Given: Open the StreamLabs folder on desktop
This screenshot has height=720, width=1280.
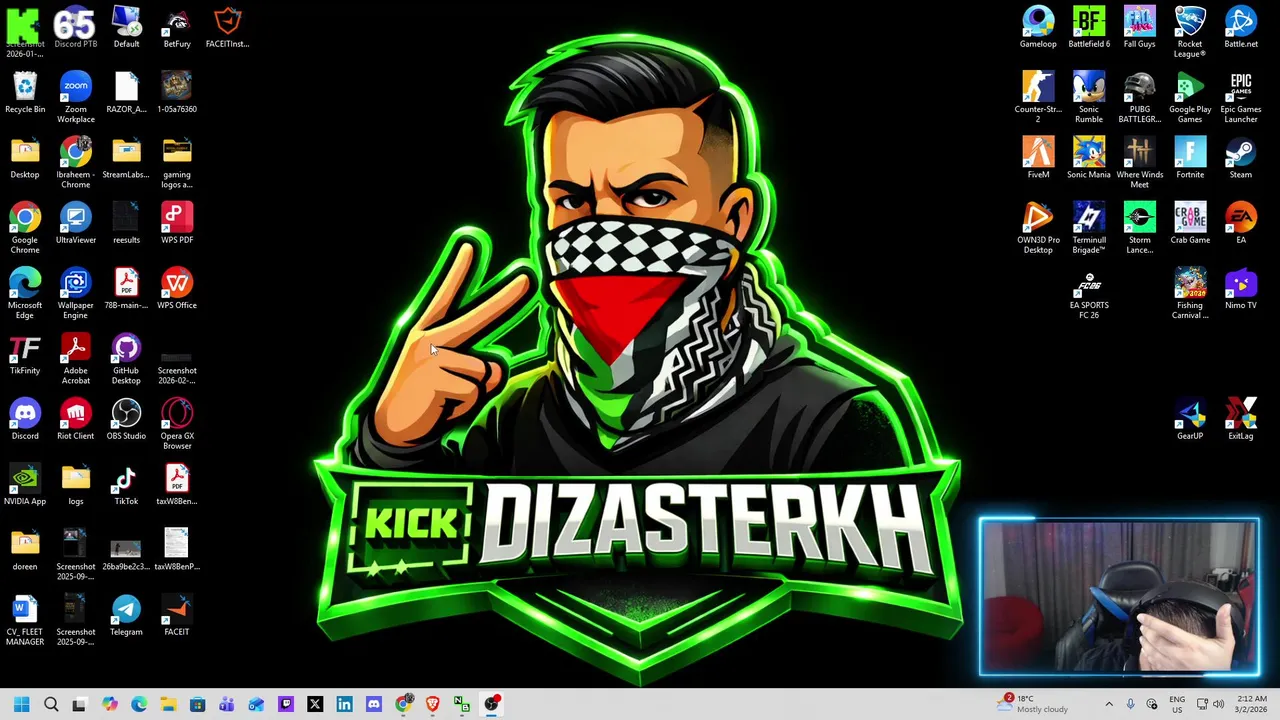Looking at the screenshot, I should pyautogui.click(x=126, y=157).
